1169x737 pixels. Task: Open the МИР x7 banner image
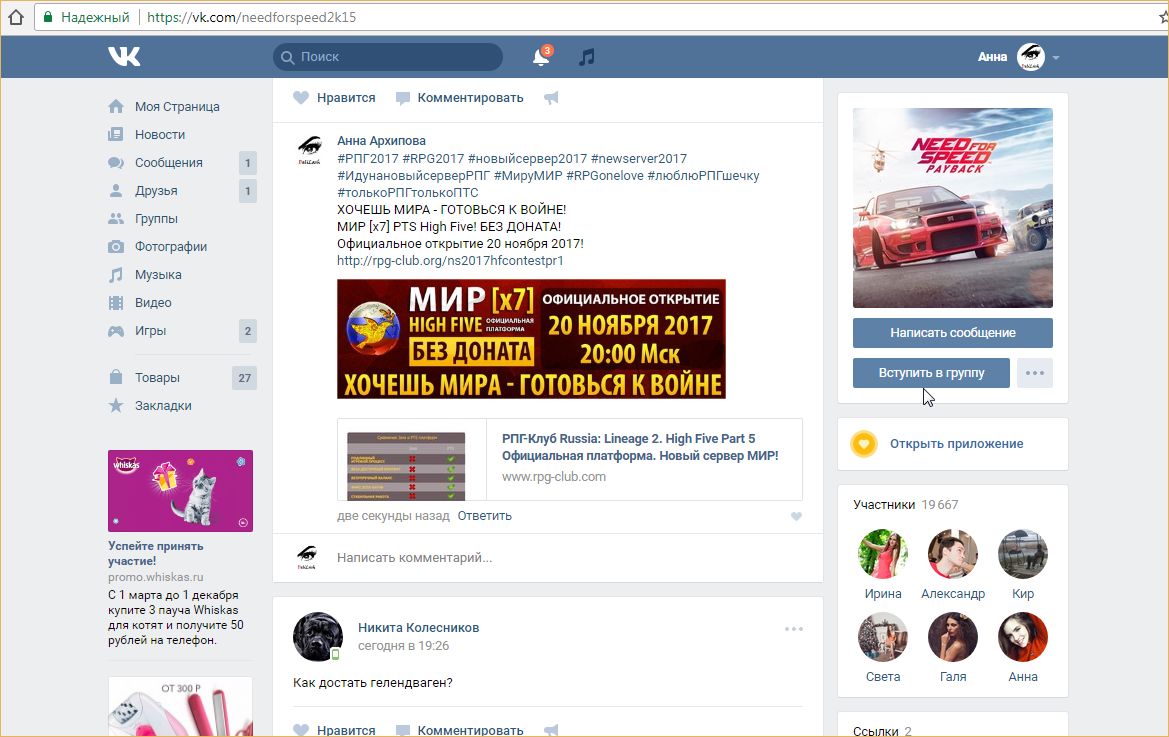click(531, 339)
